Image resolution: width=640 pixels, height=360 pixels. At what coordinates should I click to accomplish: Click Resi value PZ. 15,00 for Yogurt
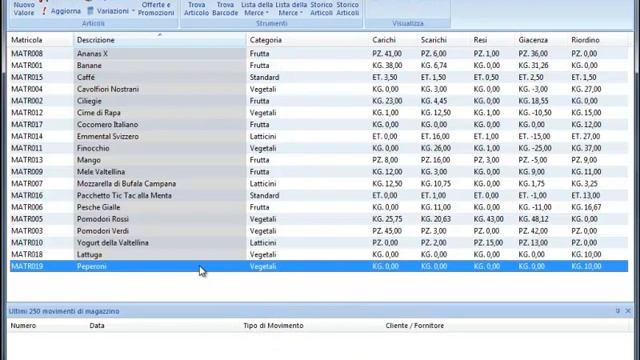click(488, 243)
